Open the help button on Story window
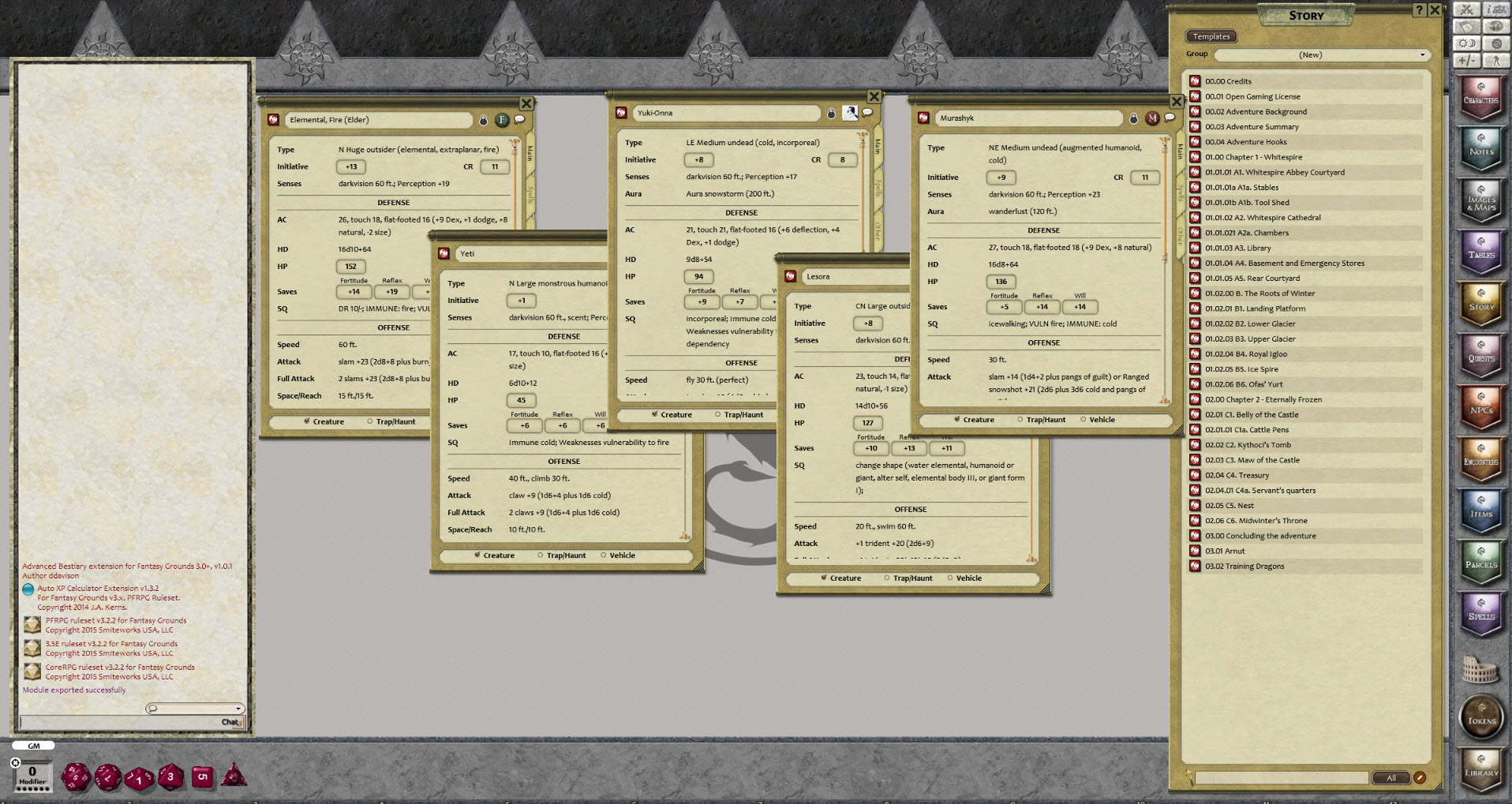1512x804 pixels. click(x=1419, y=10)
